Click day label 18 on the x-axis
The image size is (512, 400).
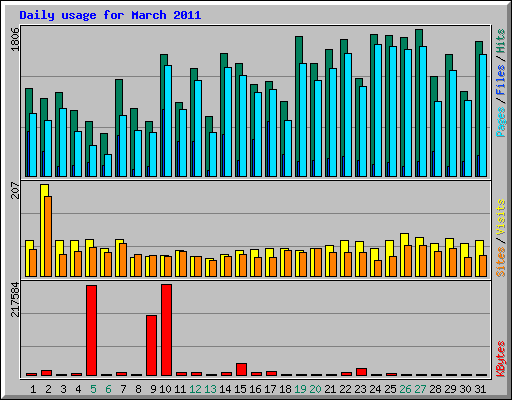(285, 389)
